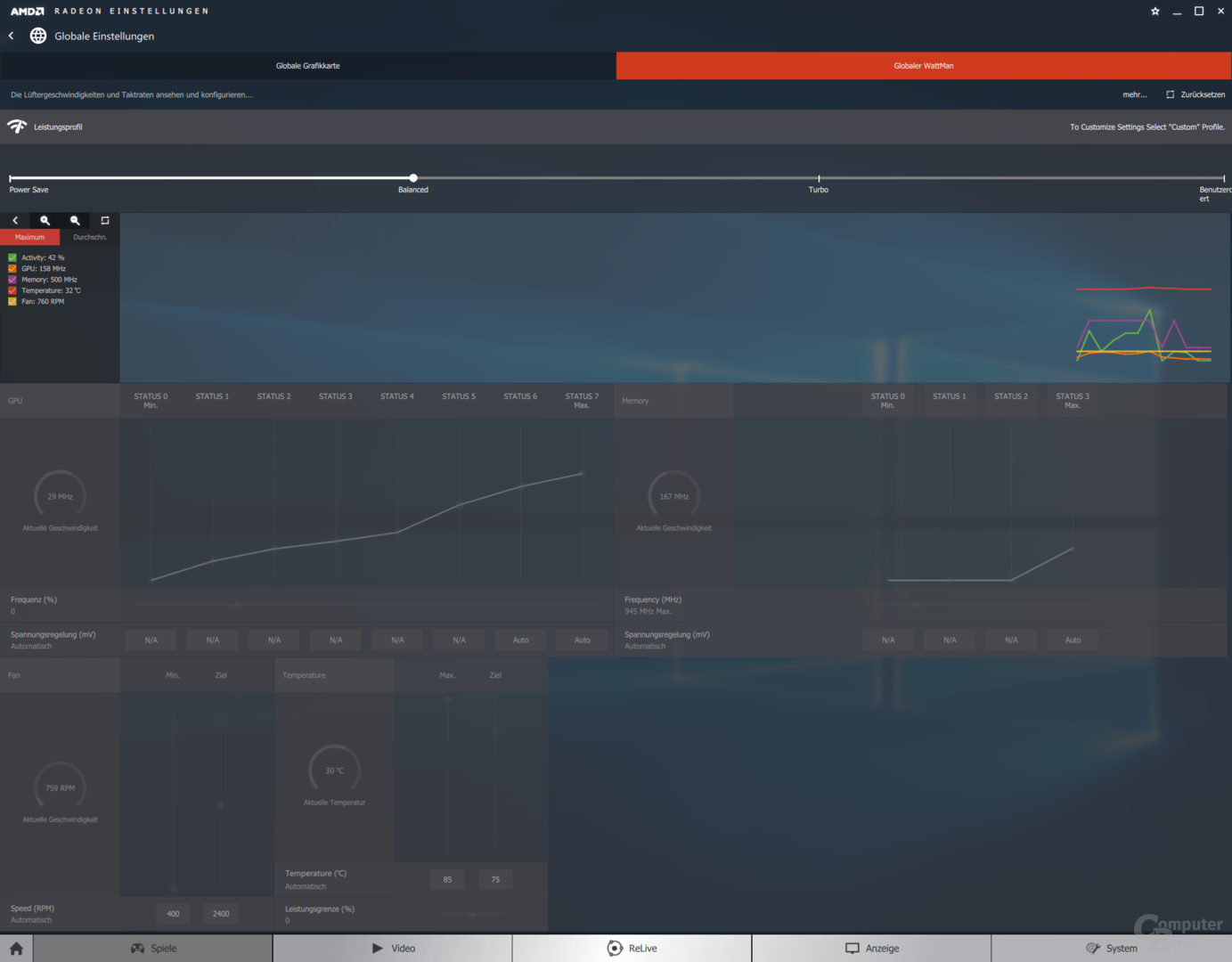
Task: Select the Power Save profile point
Action: (x=11, y=178)
